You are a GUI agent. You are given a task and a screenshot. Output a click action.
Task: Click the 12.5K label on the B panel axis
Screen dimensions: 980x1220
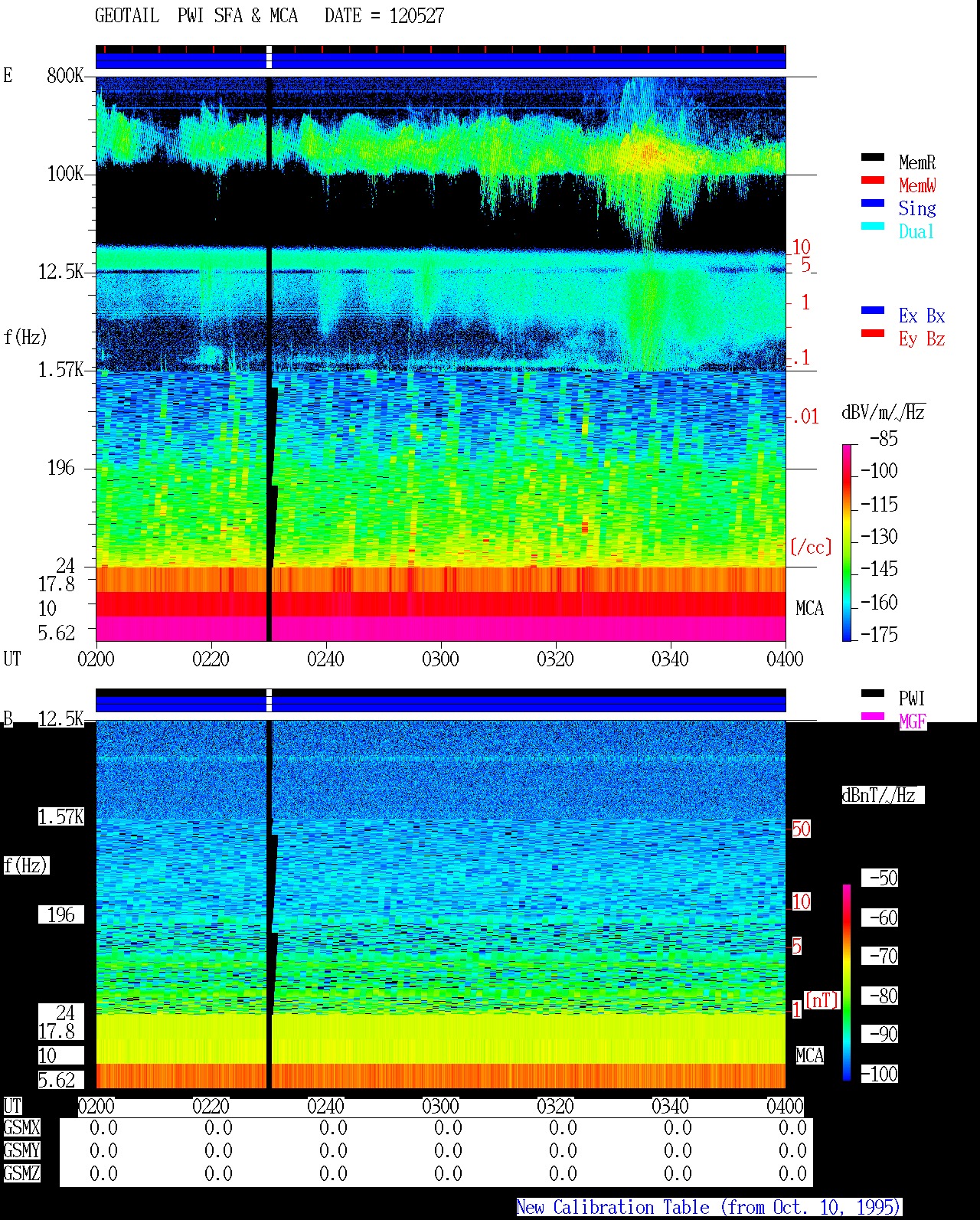[x=61, y=718]
